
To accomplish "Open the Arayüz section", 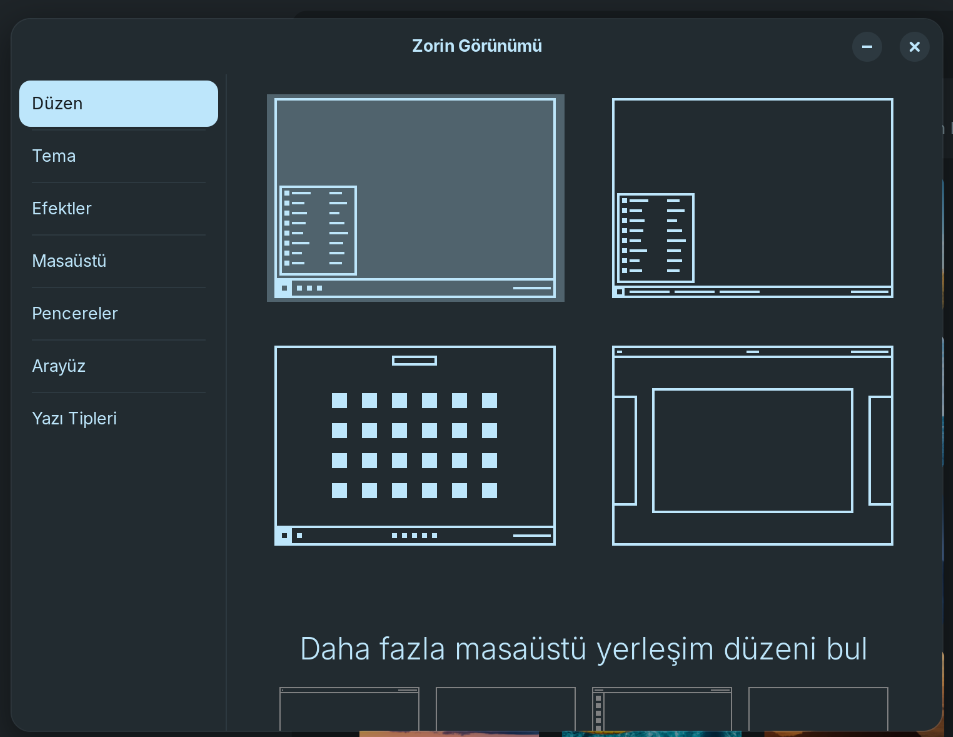I will [x=119, y=366].
